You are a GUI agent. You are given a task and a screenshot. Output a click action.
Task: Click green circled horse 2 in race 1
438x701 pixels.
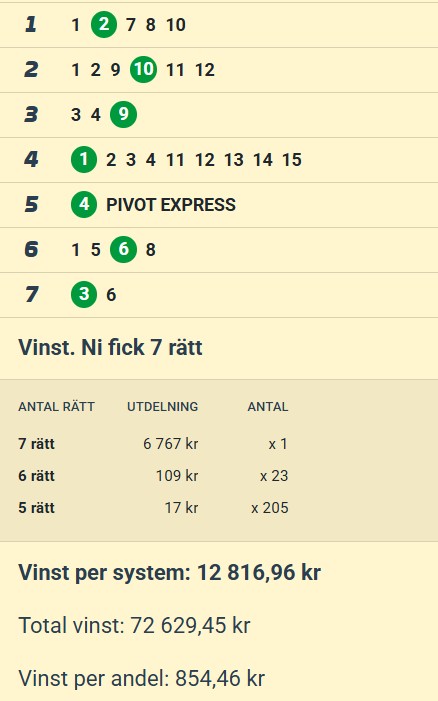tap(104, 25)
